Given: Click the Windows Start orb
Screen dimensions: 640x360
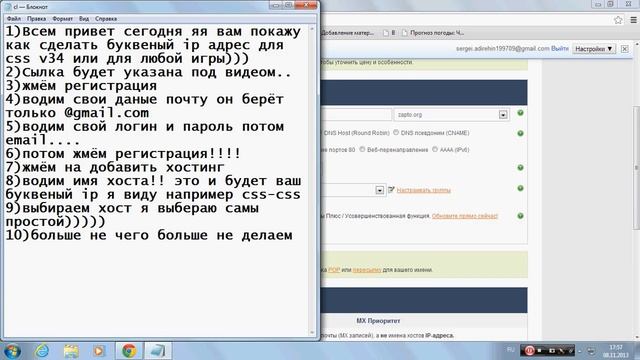Looking at the screenshot, I should pos(12,351).
